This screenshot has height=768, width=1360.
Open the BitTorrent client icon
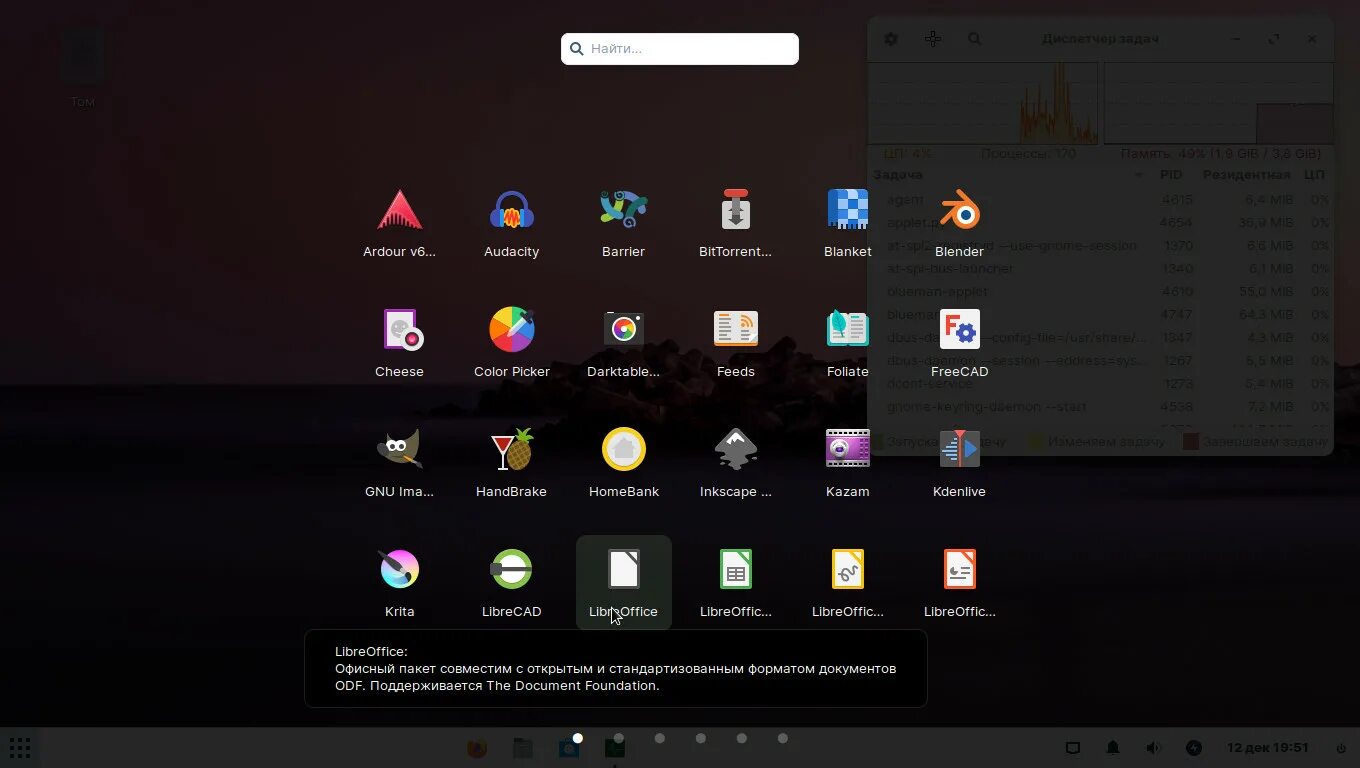735,223
